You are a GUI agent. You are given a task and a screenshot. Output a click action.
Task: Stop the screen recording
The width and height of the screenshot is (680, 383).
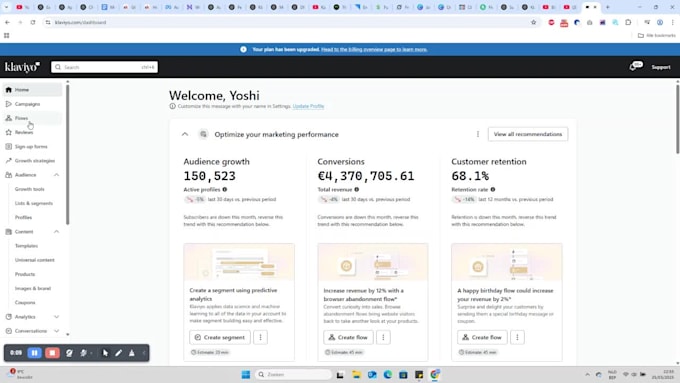[x=52, y=353]
